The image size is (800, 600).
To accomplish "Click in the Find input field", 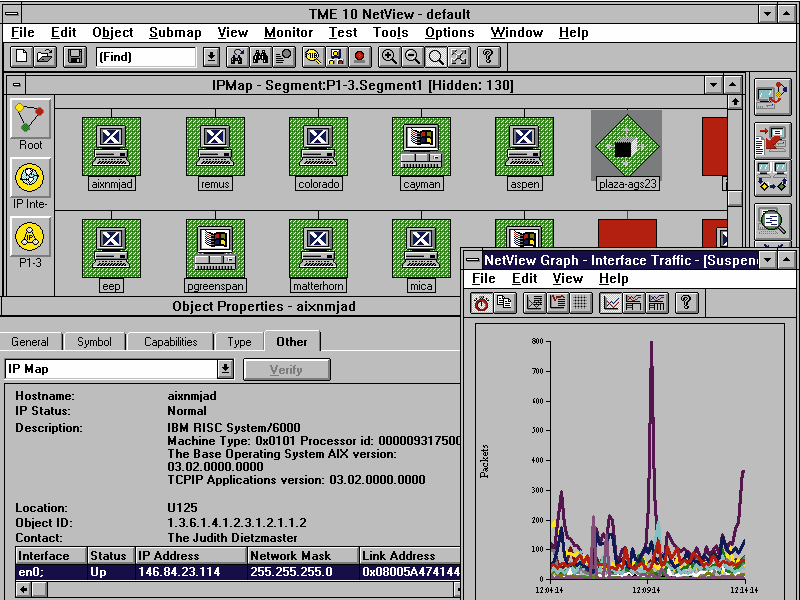I will click(146, 57).
